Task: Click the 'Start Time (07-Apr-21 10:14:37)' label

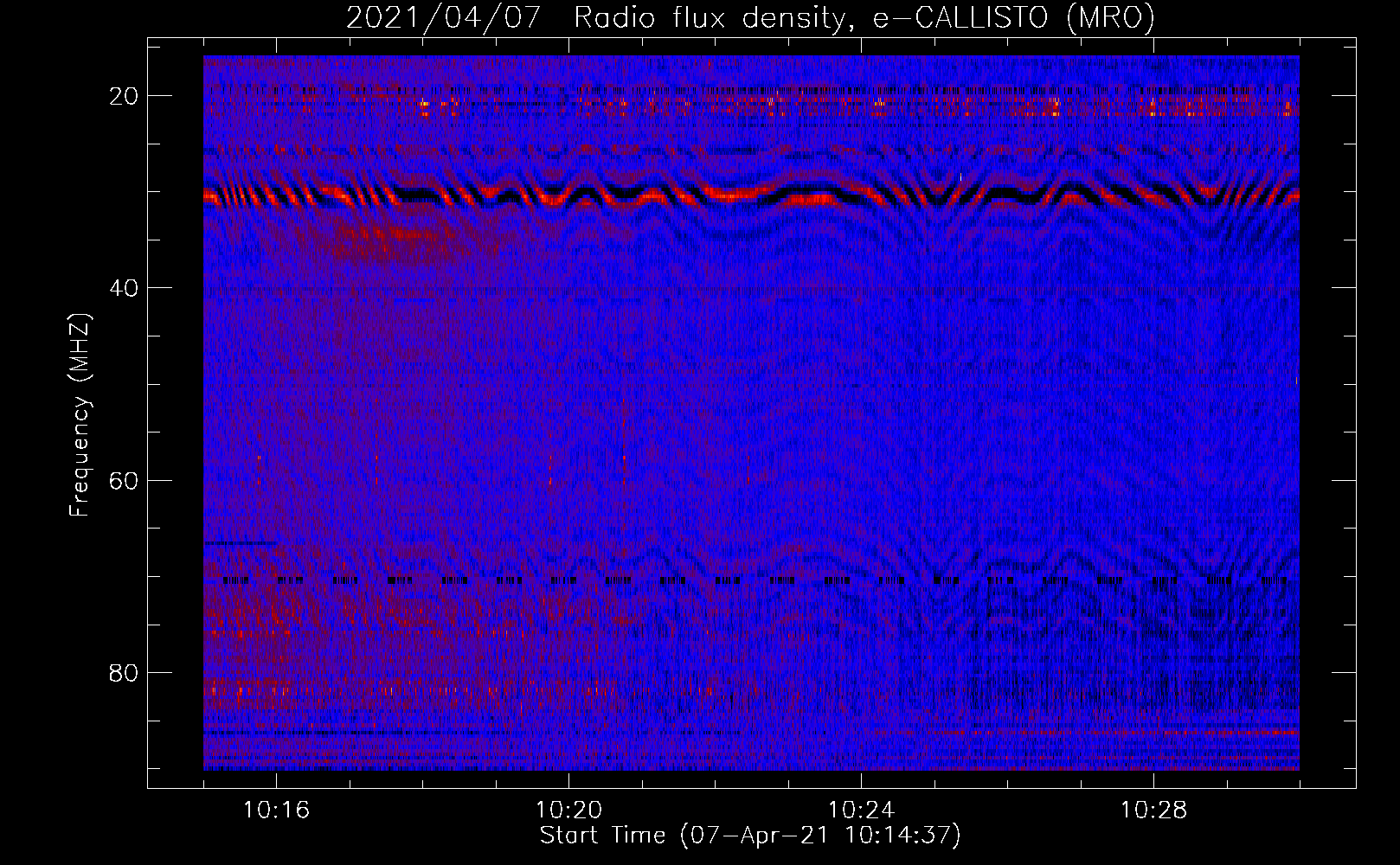Action: click(750, 836)
